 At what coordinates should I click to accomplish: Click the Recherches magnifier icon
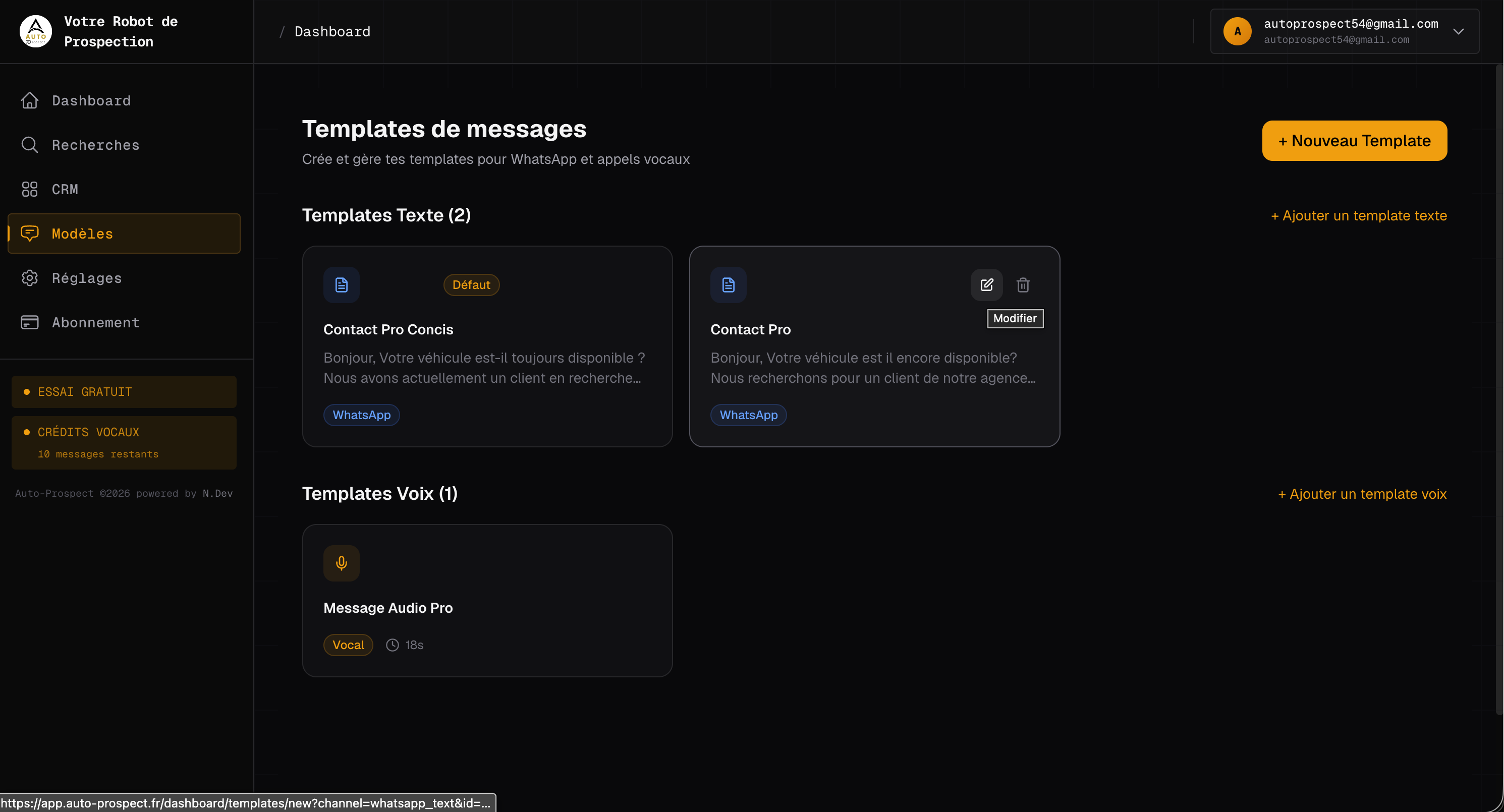(x=30, y=145)
